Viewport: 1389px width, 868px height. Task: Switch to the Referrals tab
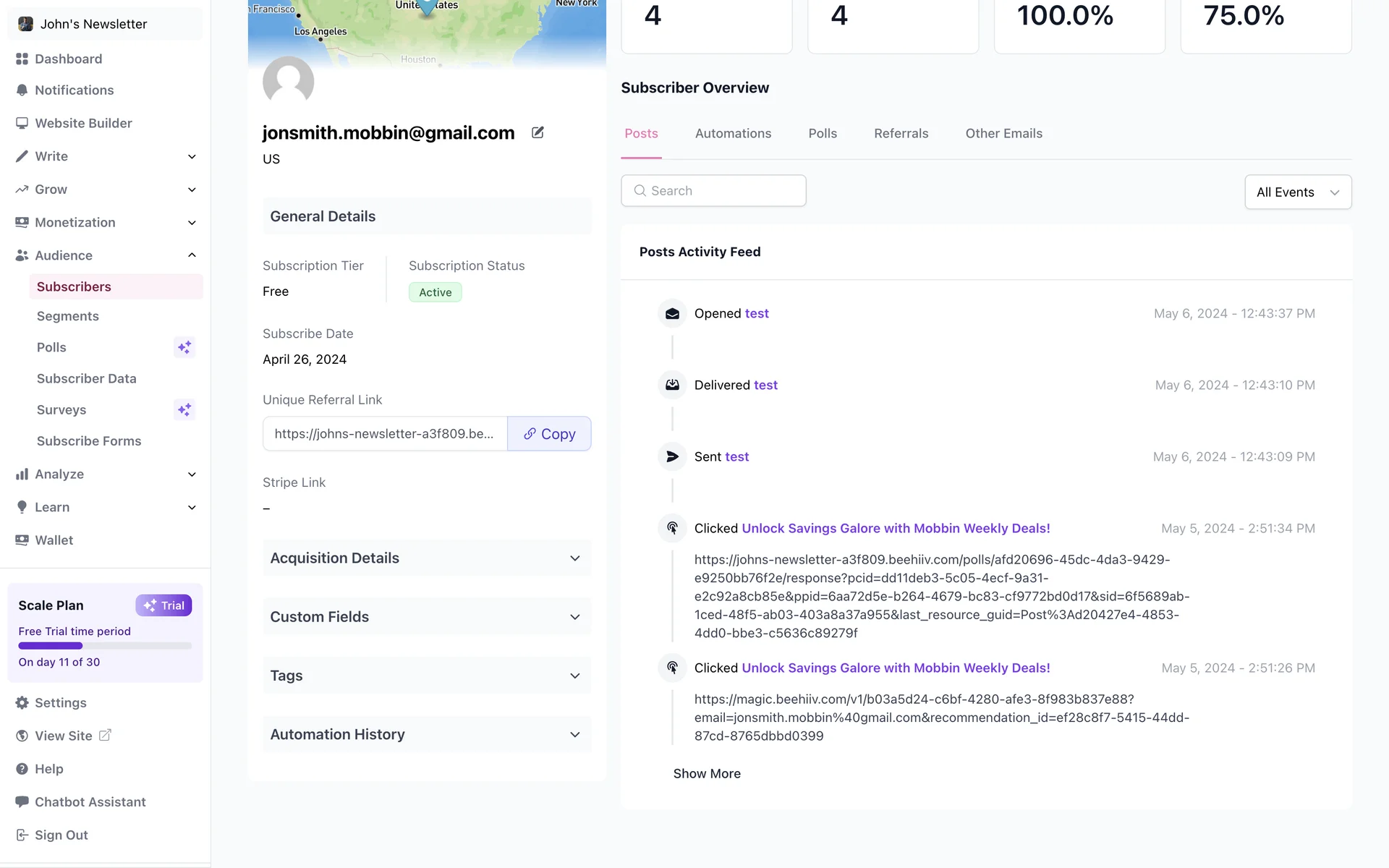901,133
